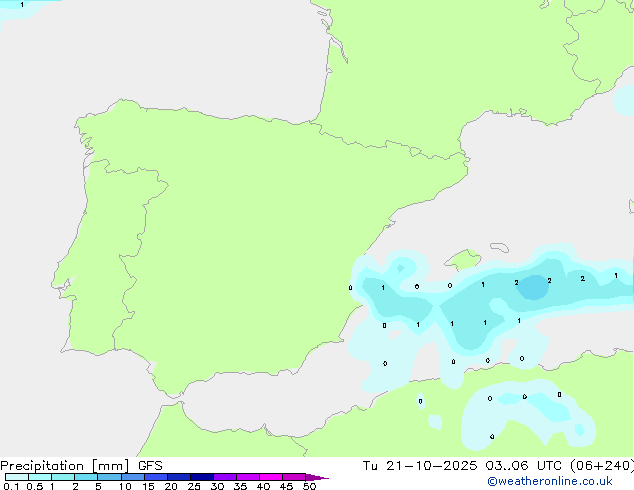Click the legend label '0.1'
Screen dimensions: 634x490
[11, 486]
